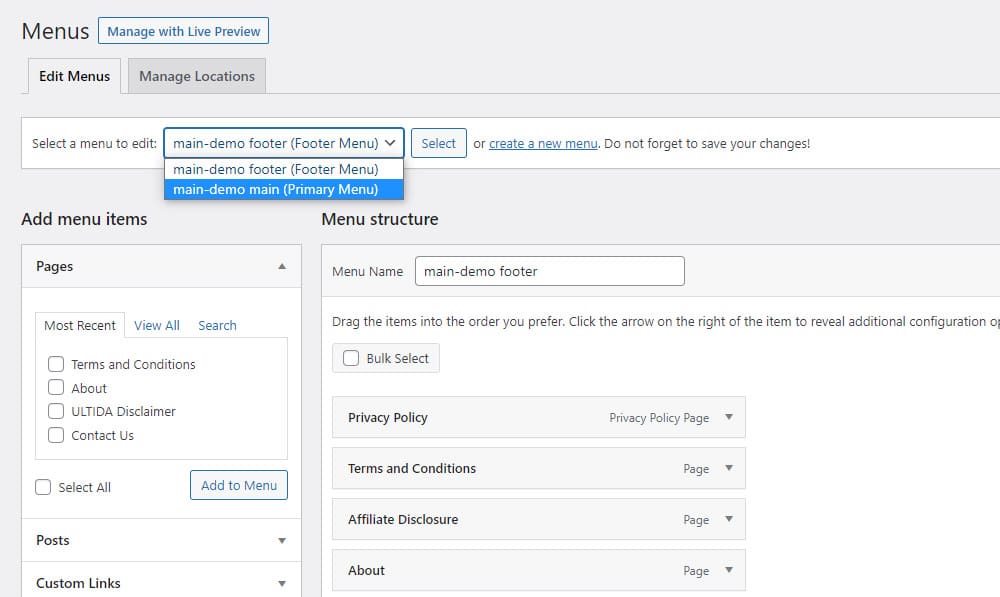
Task: Open Terms and Conditions menu item arrow
Action: 728,468
